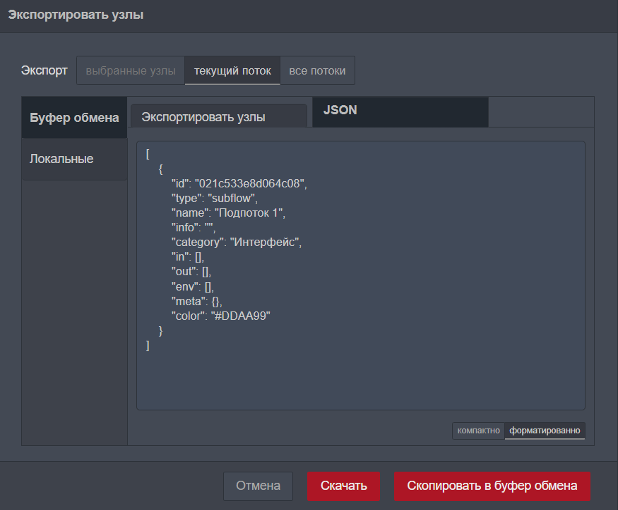
Task: Open the 'Локальные' side tab
Action: [62, 159]
